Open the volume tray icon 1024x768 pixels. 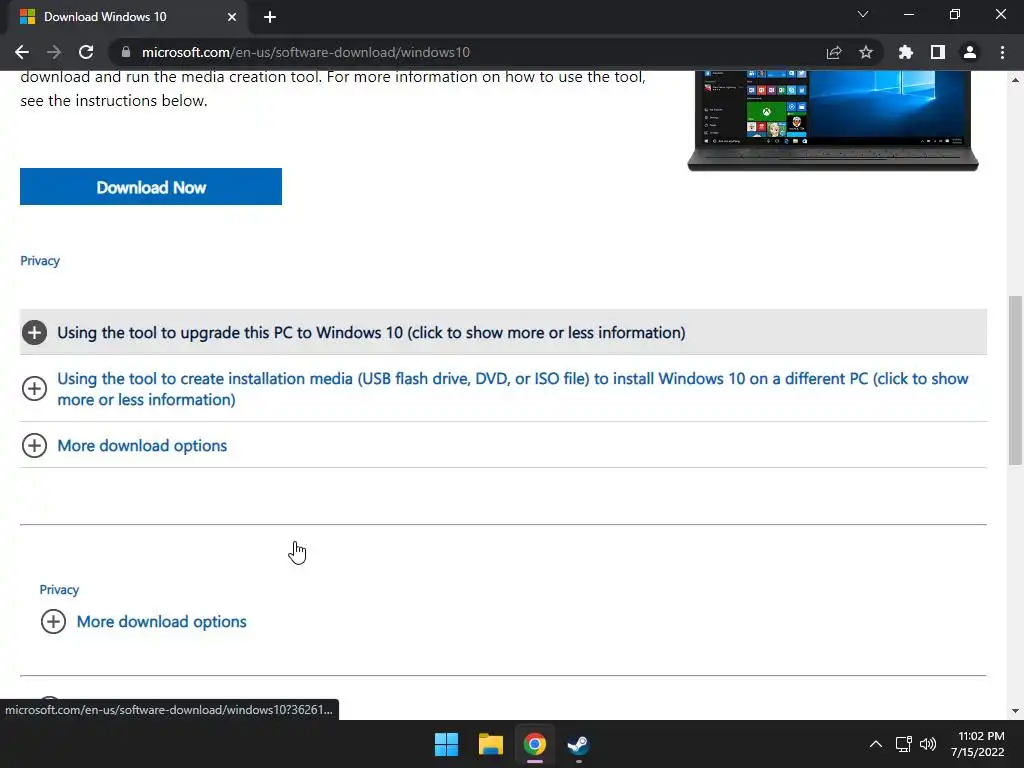pos(928,744)
